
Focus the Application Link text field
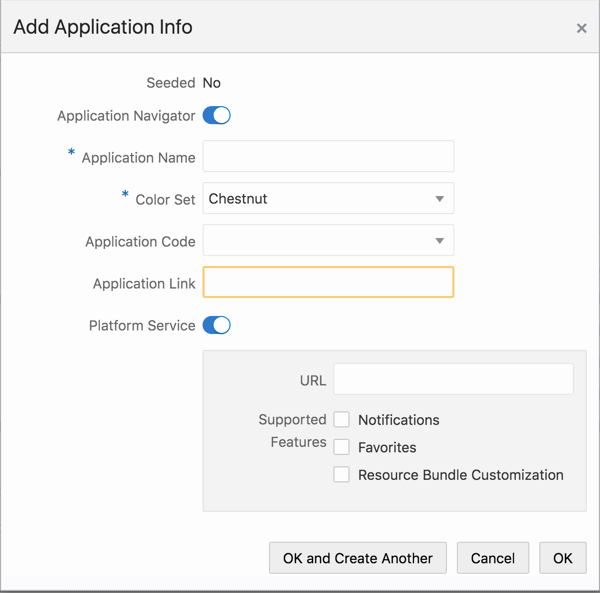pos(328,283)
